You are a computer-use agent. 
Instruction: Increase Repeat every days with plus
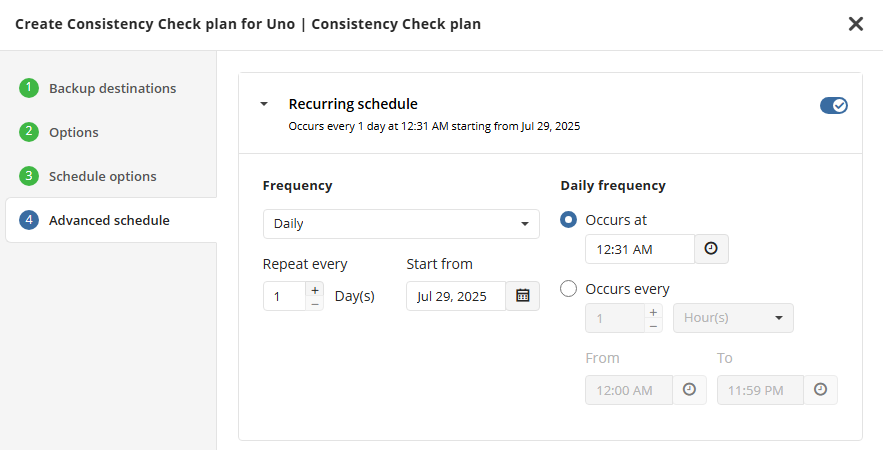coord(315,289)
